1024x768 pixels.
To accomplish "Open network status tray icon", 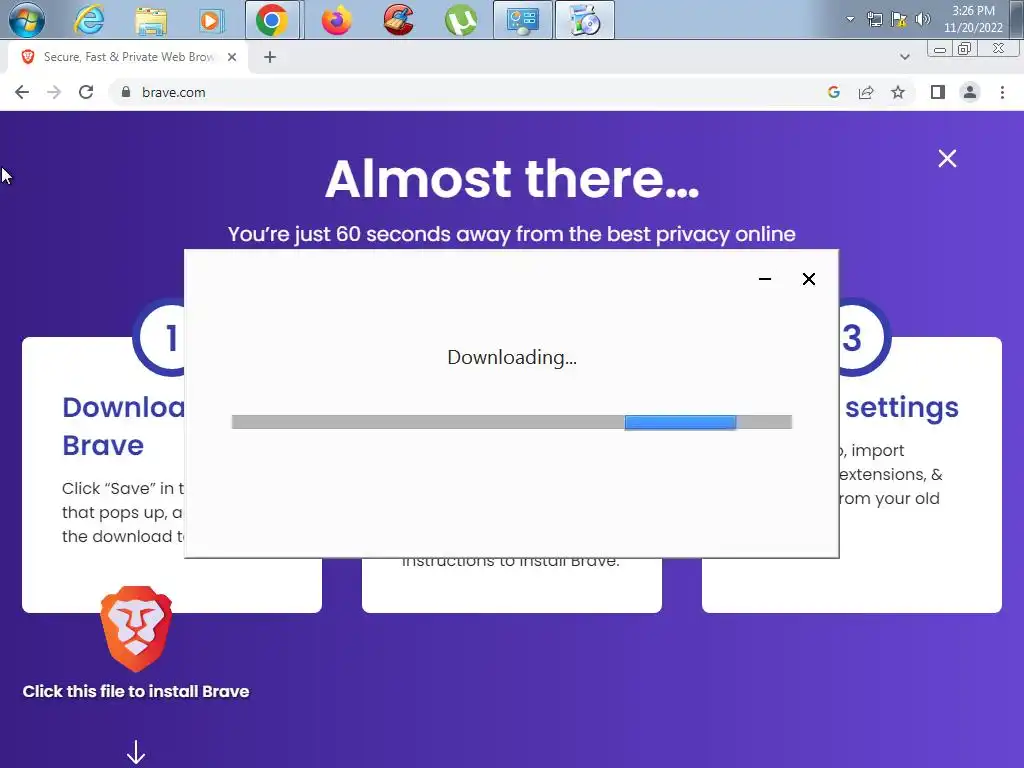I will [874, 19].
